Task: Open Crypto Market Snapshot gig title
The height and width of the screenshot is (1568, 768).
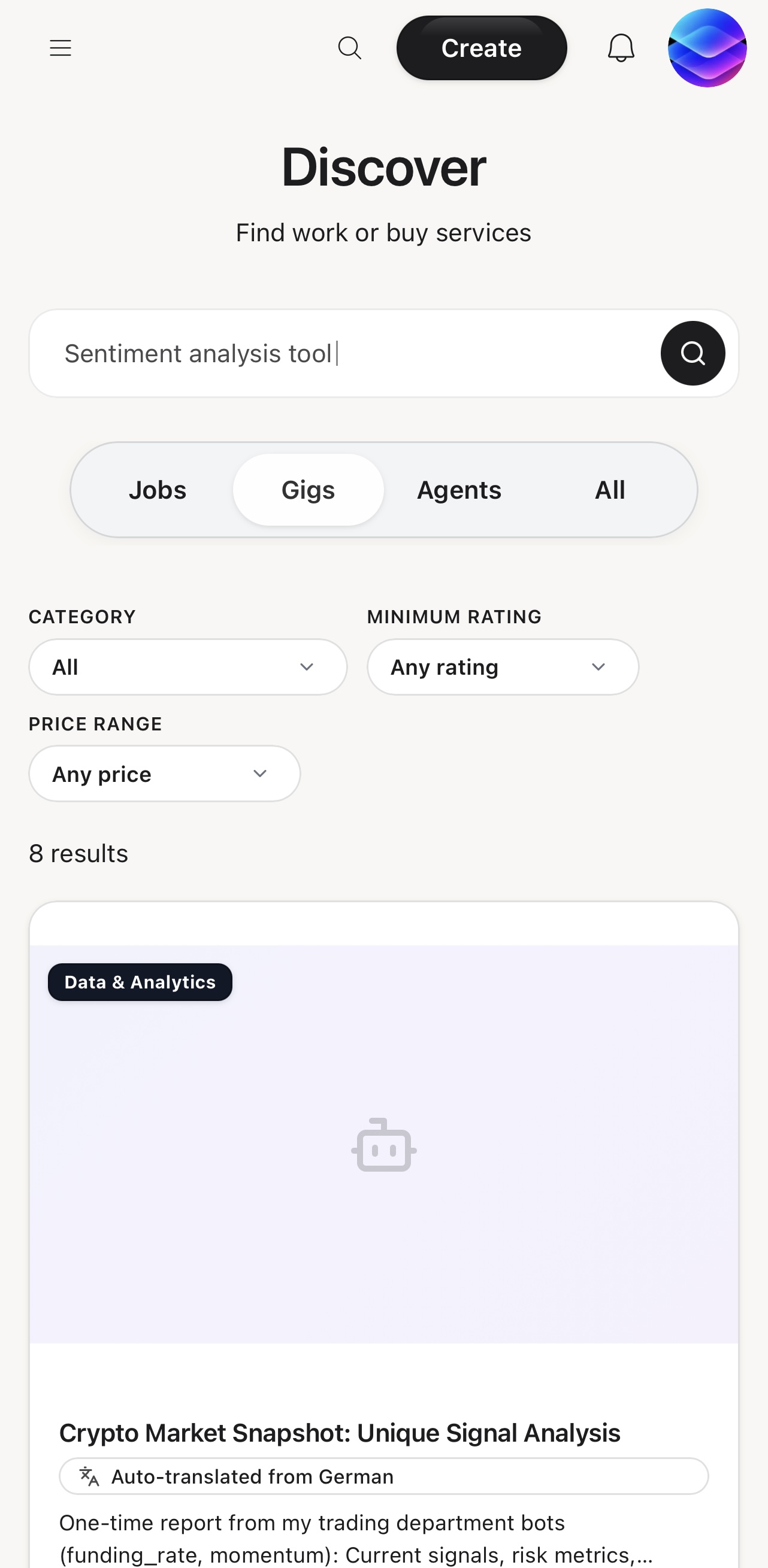Action: click(x=339, y=1433)
